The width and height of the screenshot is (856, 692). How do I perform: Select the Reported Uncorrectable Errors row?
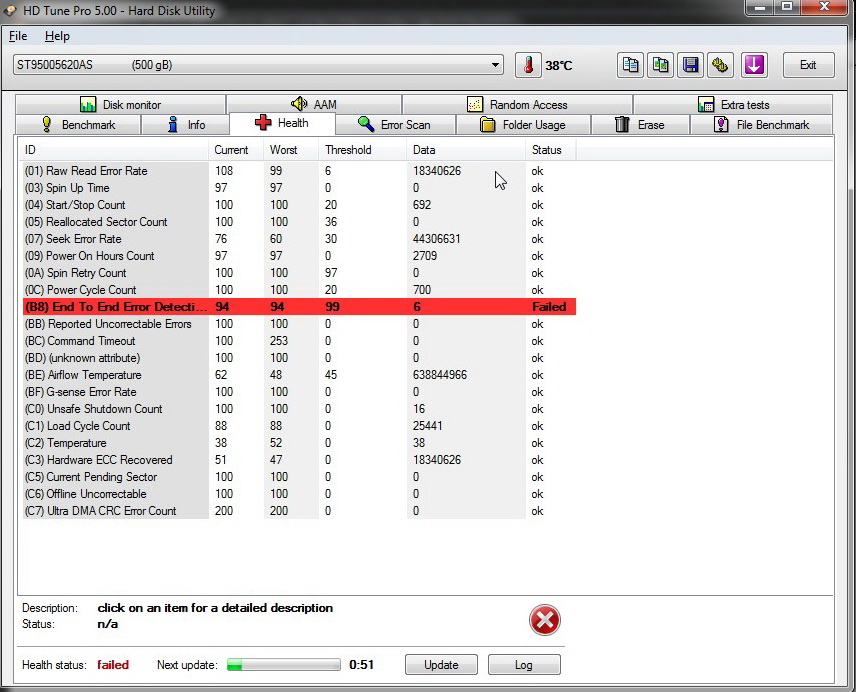[x=299, y=324]
